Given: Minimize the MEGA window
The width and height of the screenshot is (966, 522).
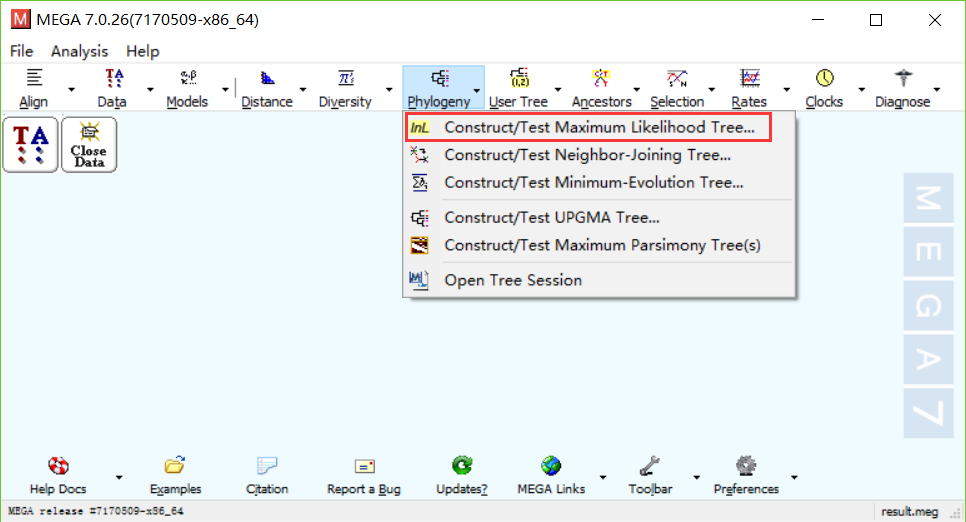Looking at the screenshot, I should 818,20.
